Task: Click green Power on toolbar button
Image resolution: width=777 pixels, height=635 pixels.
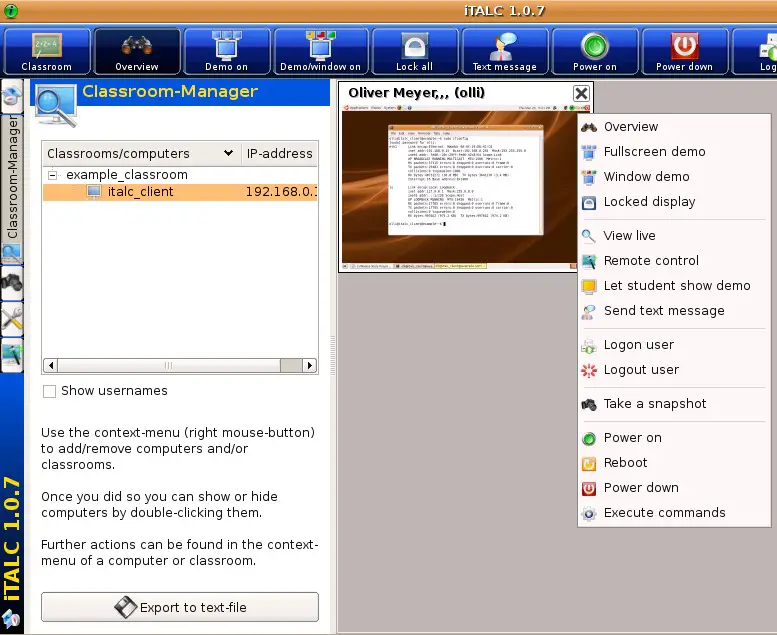Action: [x=595, y=52]
